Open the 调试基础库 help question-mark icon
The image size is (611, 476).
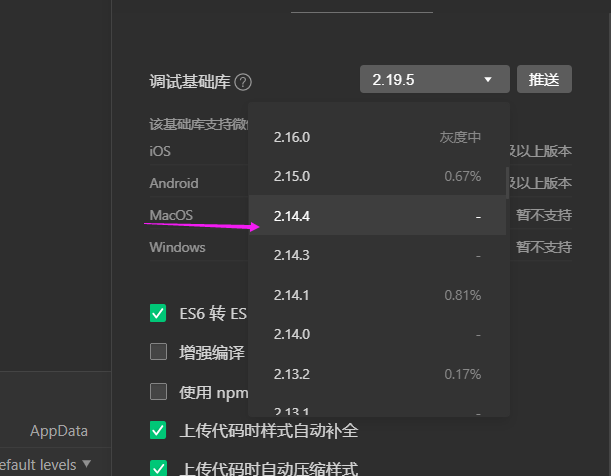coord(243,82)
